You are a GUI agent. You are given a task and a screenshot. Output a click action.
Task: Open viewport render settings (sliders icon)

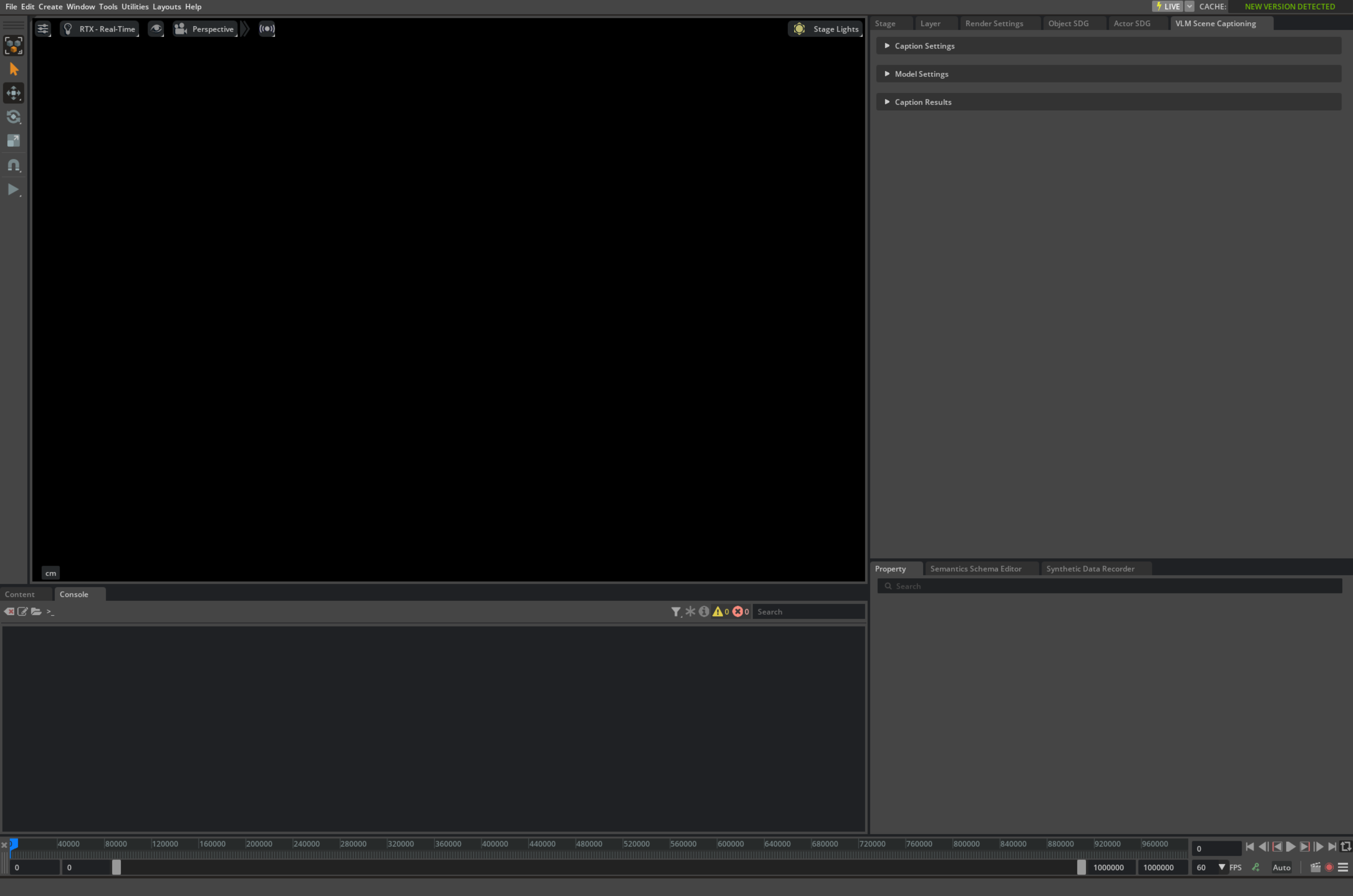coord(43,29)
